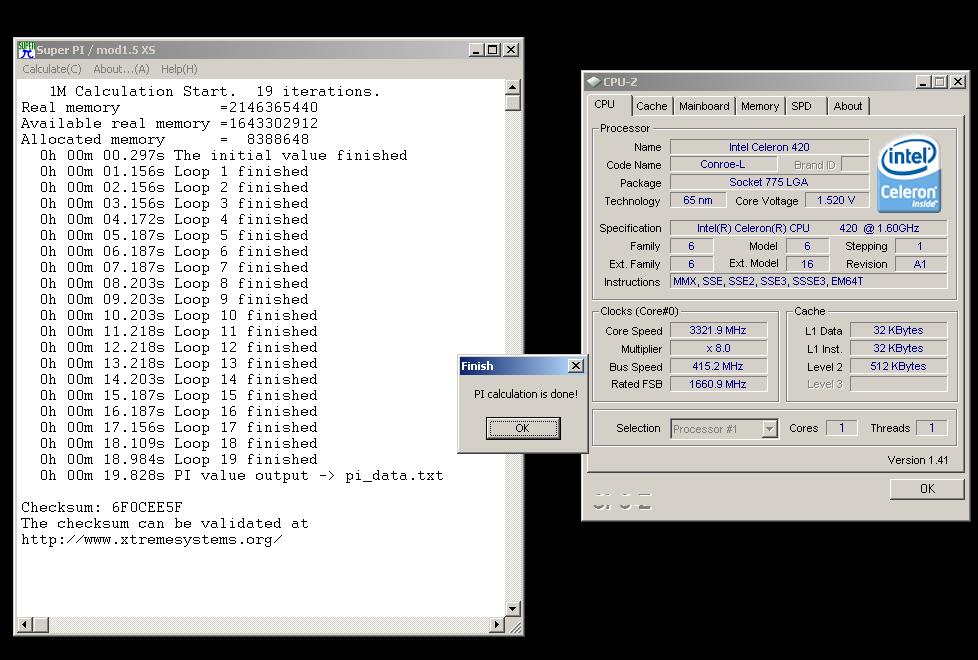The width and height of the screenshot is (978, 660).
Task: Close the CPU-Z window
Action: (x=958, y=82)
